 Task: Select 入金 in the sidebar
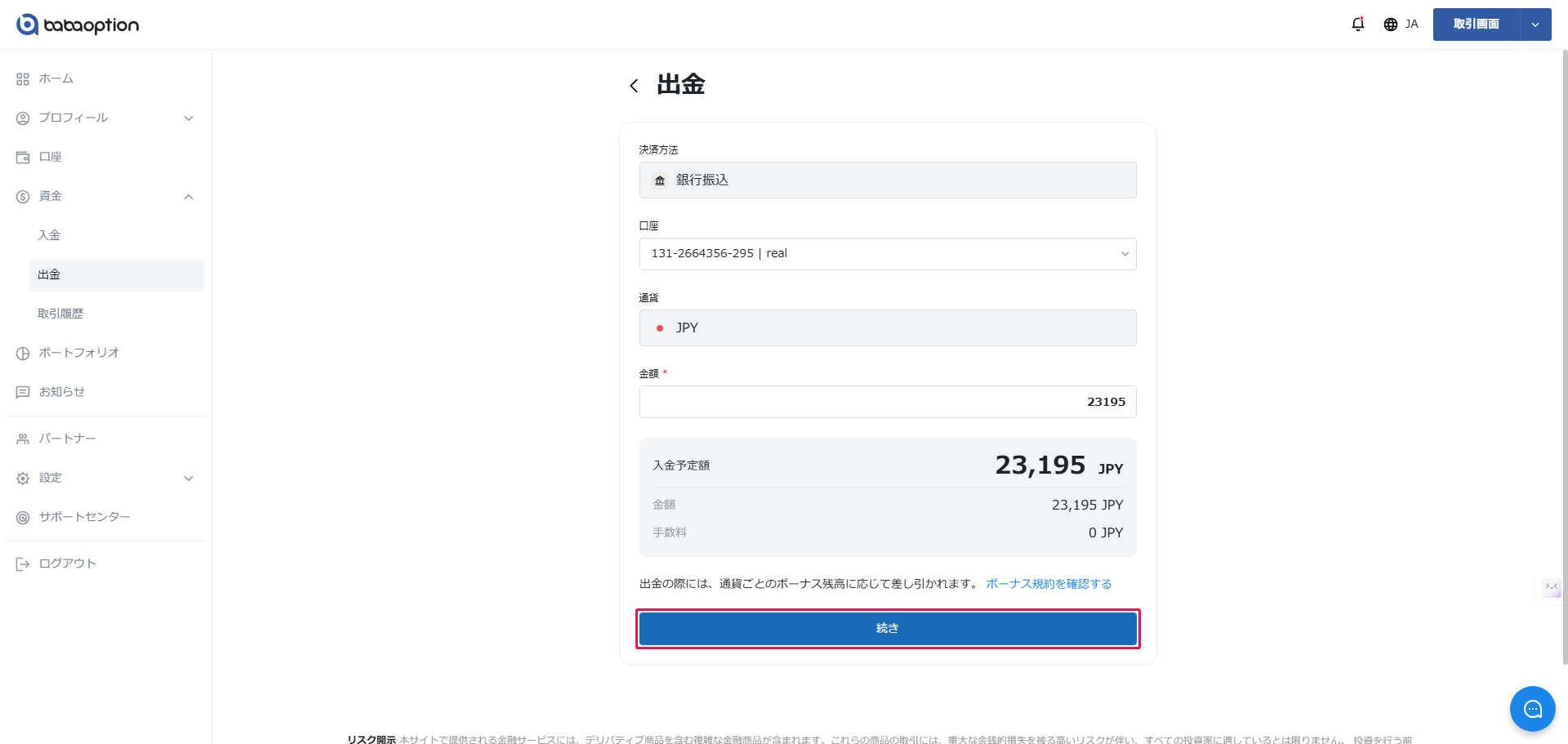(x=49, y=236)
